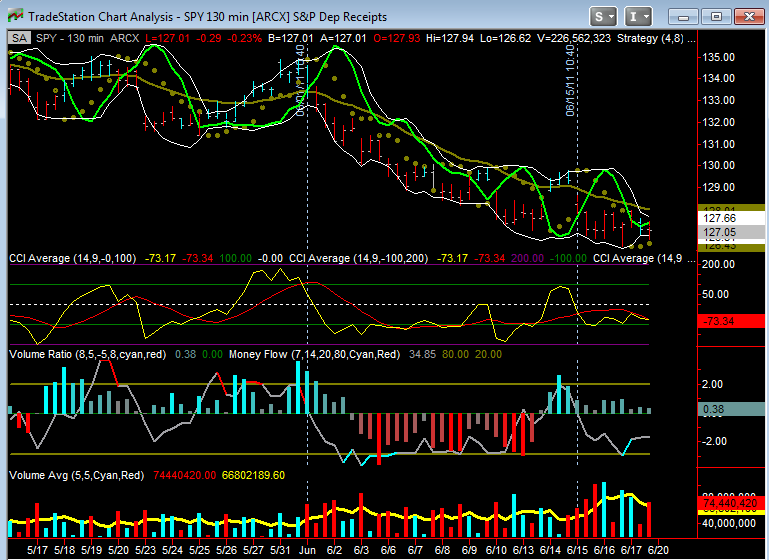Viewport: 769px width, 560px height.
Task: Click the ARCX exchange label
Action: tap(125, 38)
